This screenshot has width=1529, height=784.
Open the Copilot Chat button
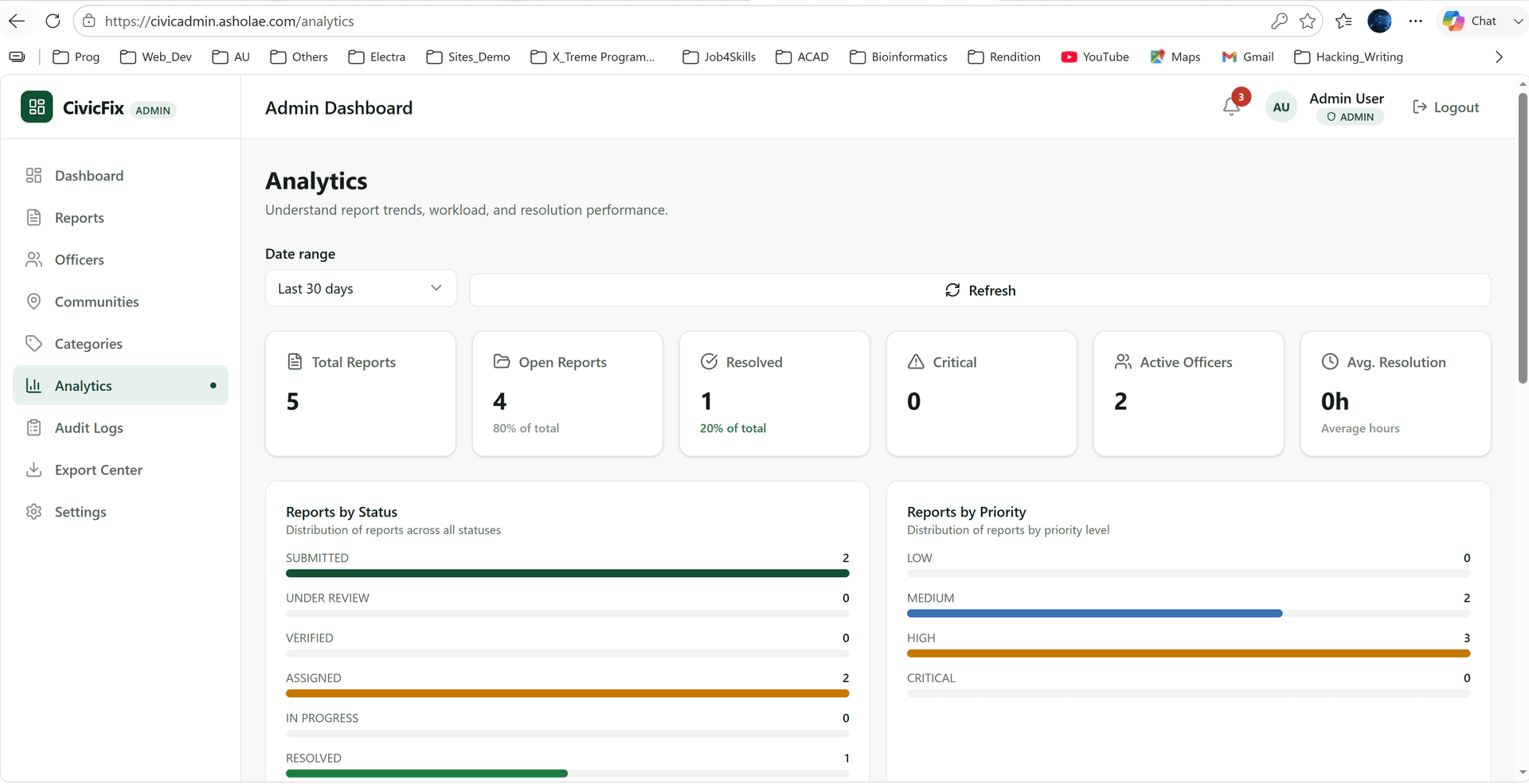[x=1470, y=21]
